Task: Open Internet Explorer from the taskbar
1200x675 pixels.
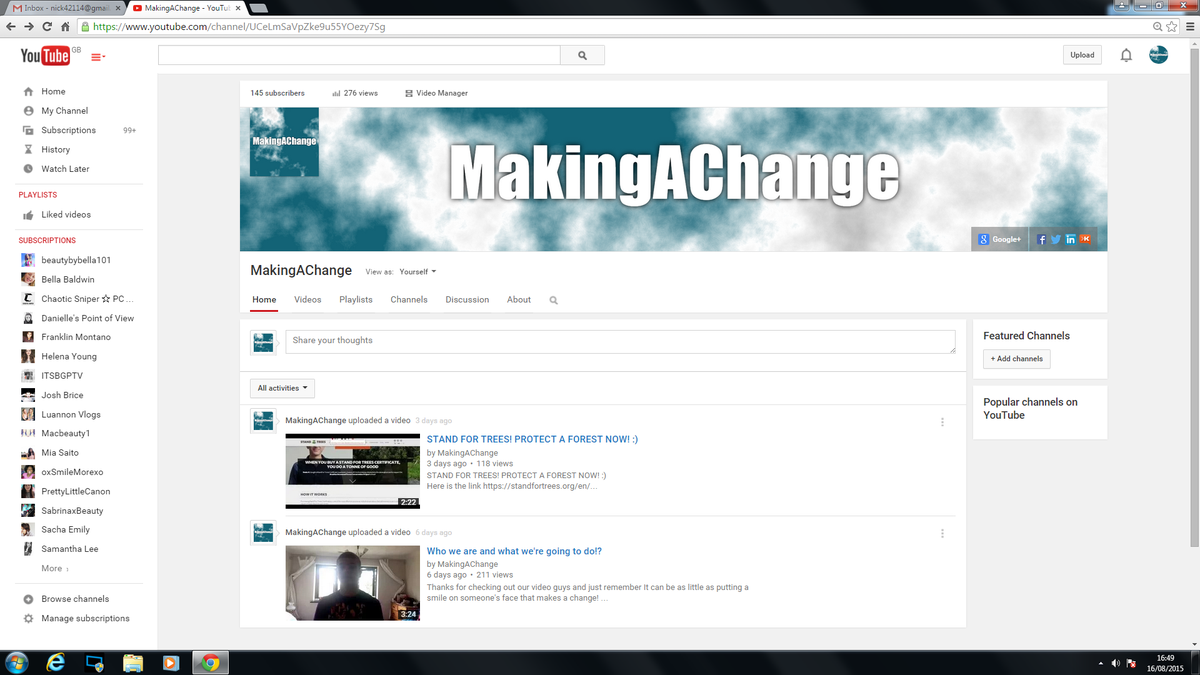Action: tap(56, 662)
